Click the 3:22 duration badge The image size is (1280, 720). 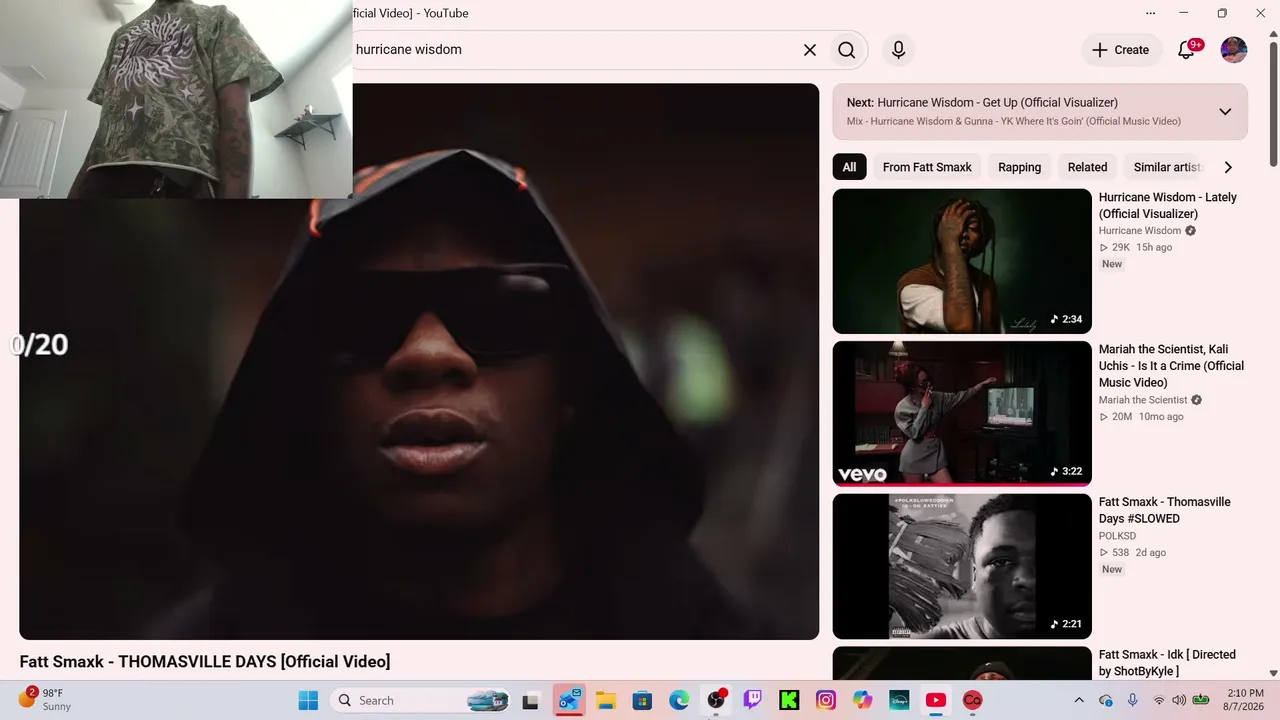click(1066, 471)
